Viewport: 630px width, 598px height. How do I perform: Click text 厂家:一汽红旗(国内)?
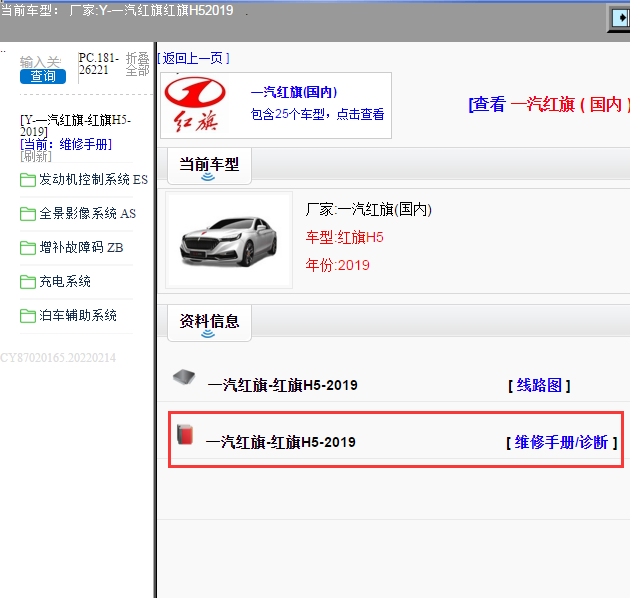(x=368, y=209)
